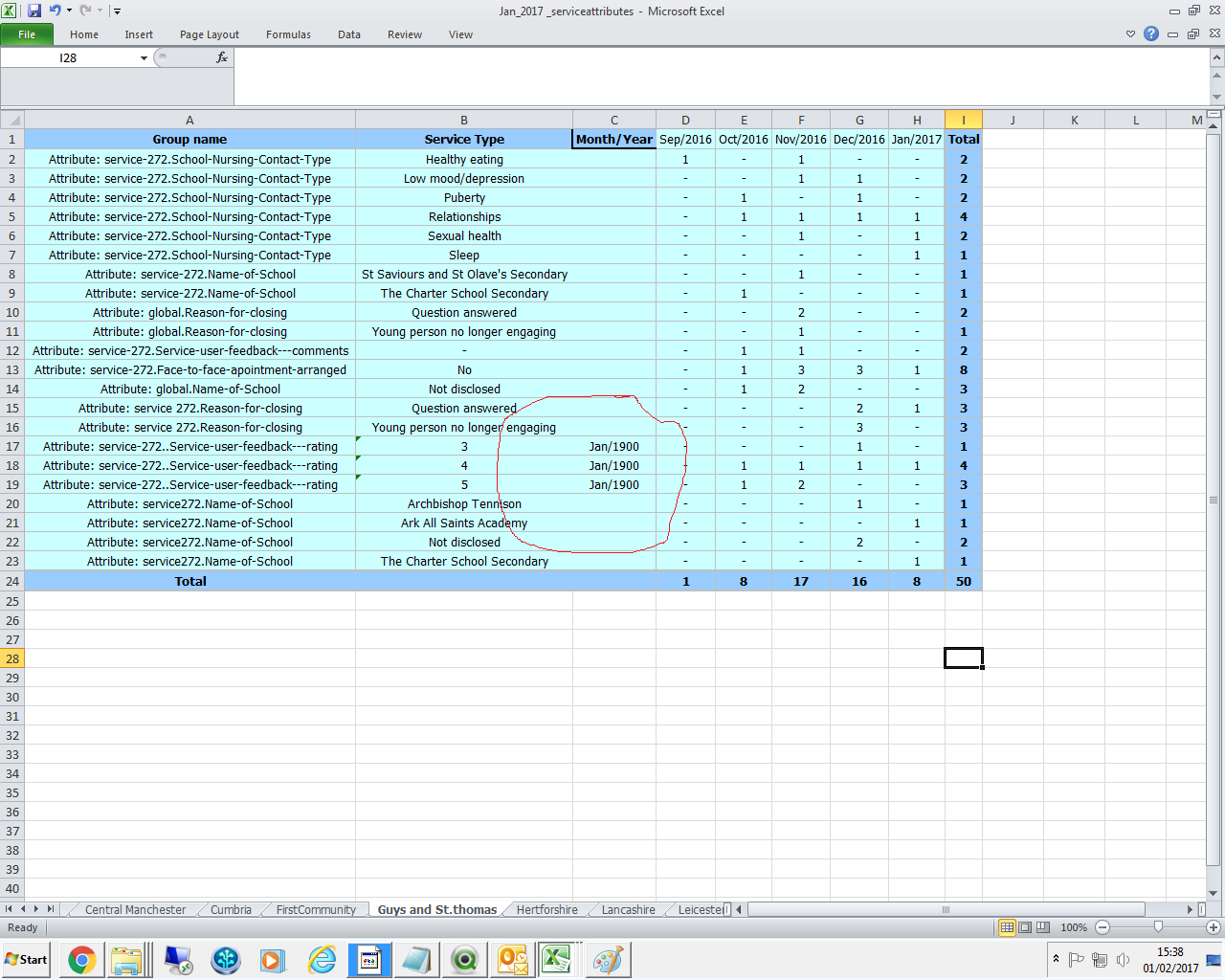Viewport: 1225px width, 980px height.
Task: Open the Customize Quick Access Toolbar dropdown
Action: pyautogui.click(x=117, y=11)
